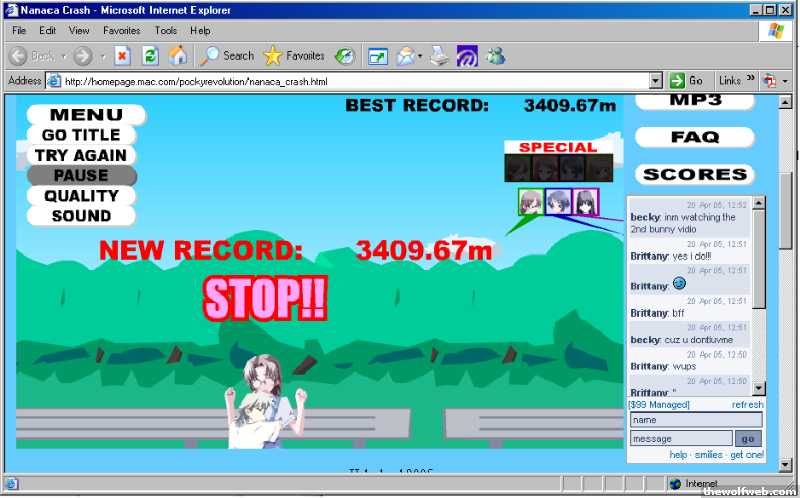The height and width of the screenshot is (498, 800).
Task: Toggle the game PAUSE button
Action: tap(81, 176)
